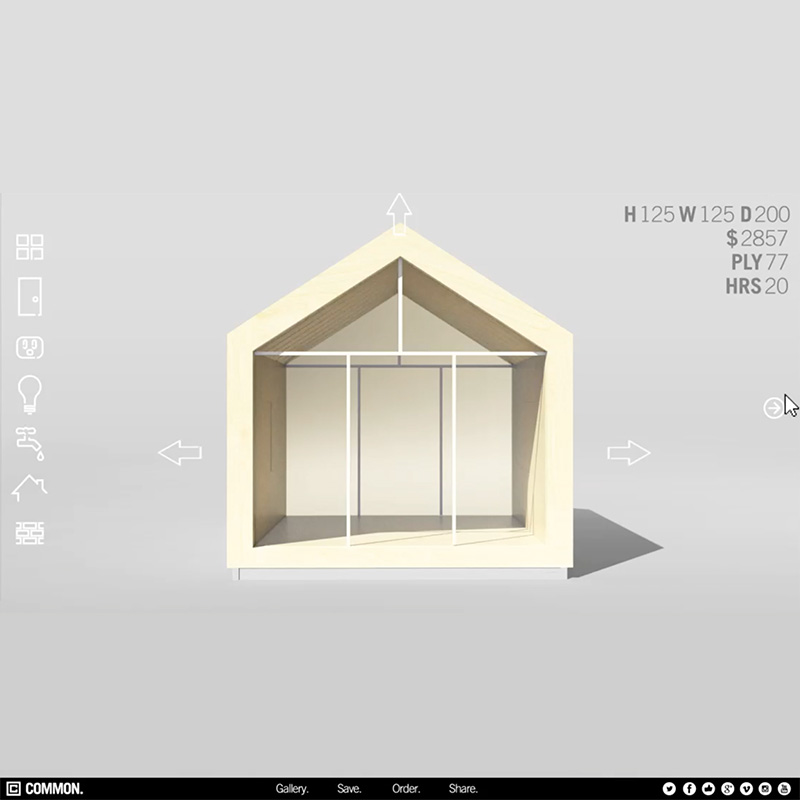Open the brick wall material tool
The image size is (800, 800).
pos(30,533)
